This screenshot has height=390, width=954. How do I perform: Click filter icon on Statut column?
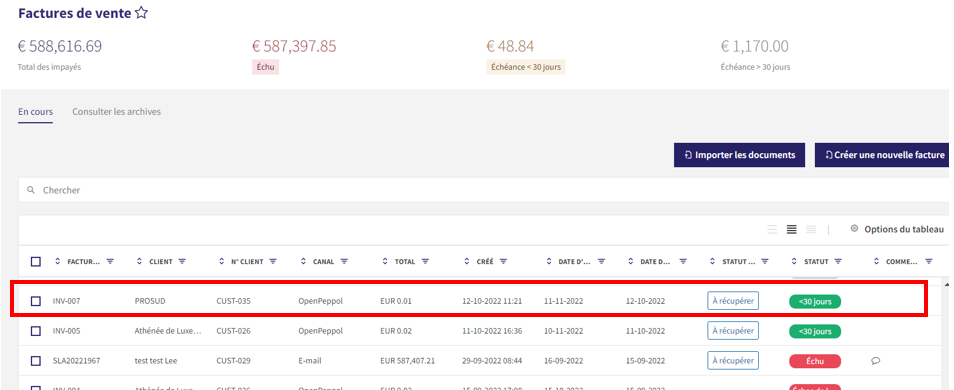click(x=838, y=262)
